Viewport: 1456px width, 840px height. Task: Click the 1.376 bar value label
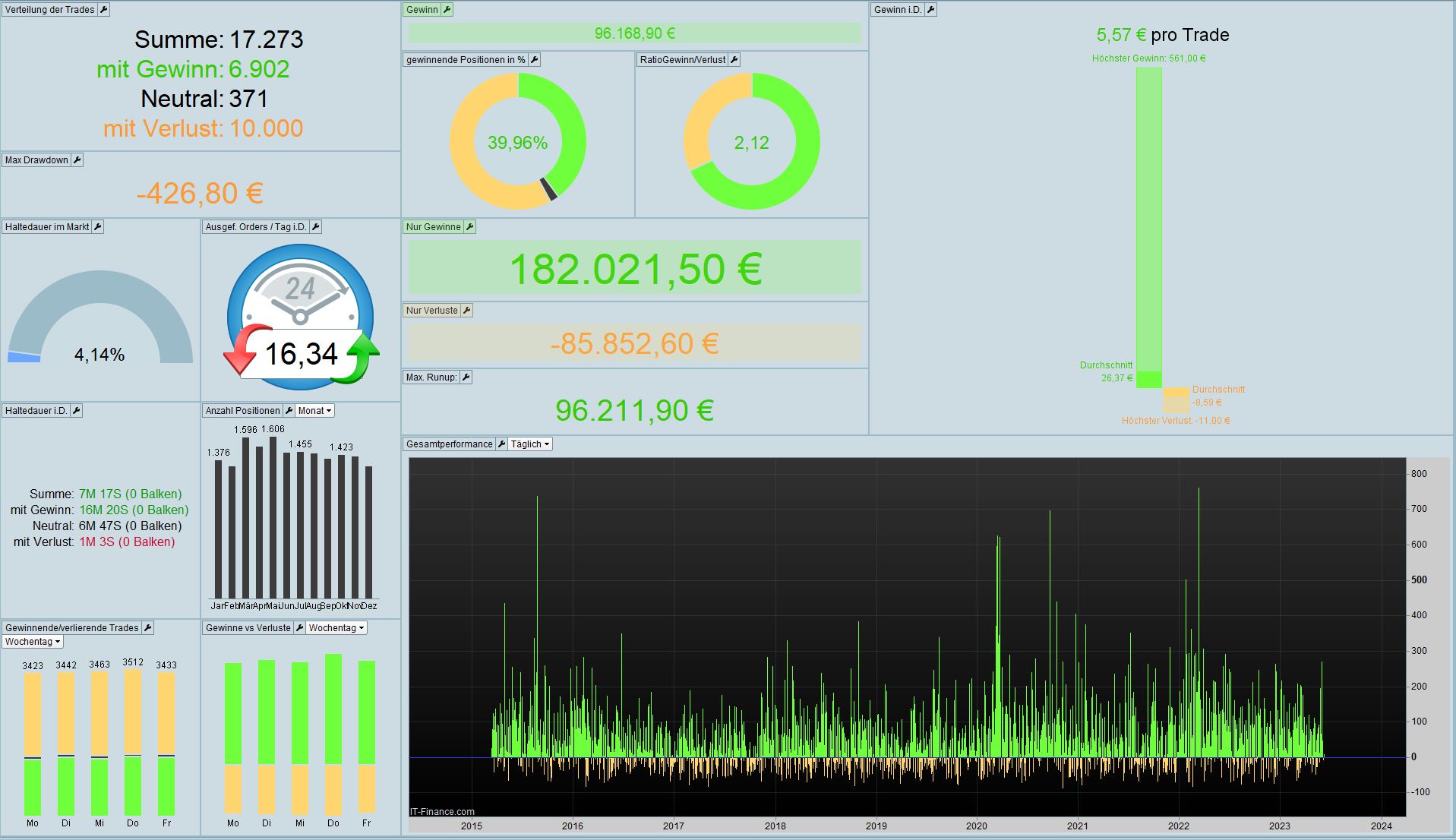(x=218, y=453)
